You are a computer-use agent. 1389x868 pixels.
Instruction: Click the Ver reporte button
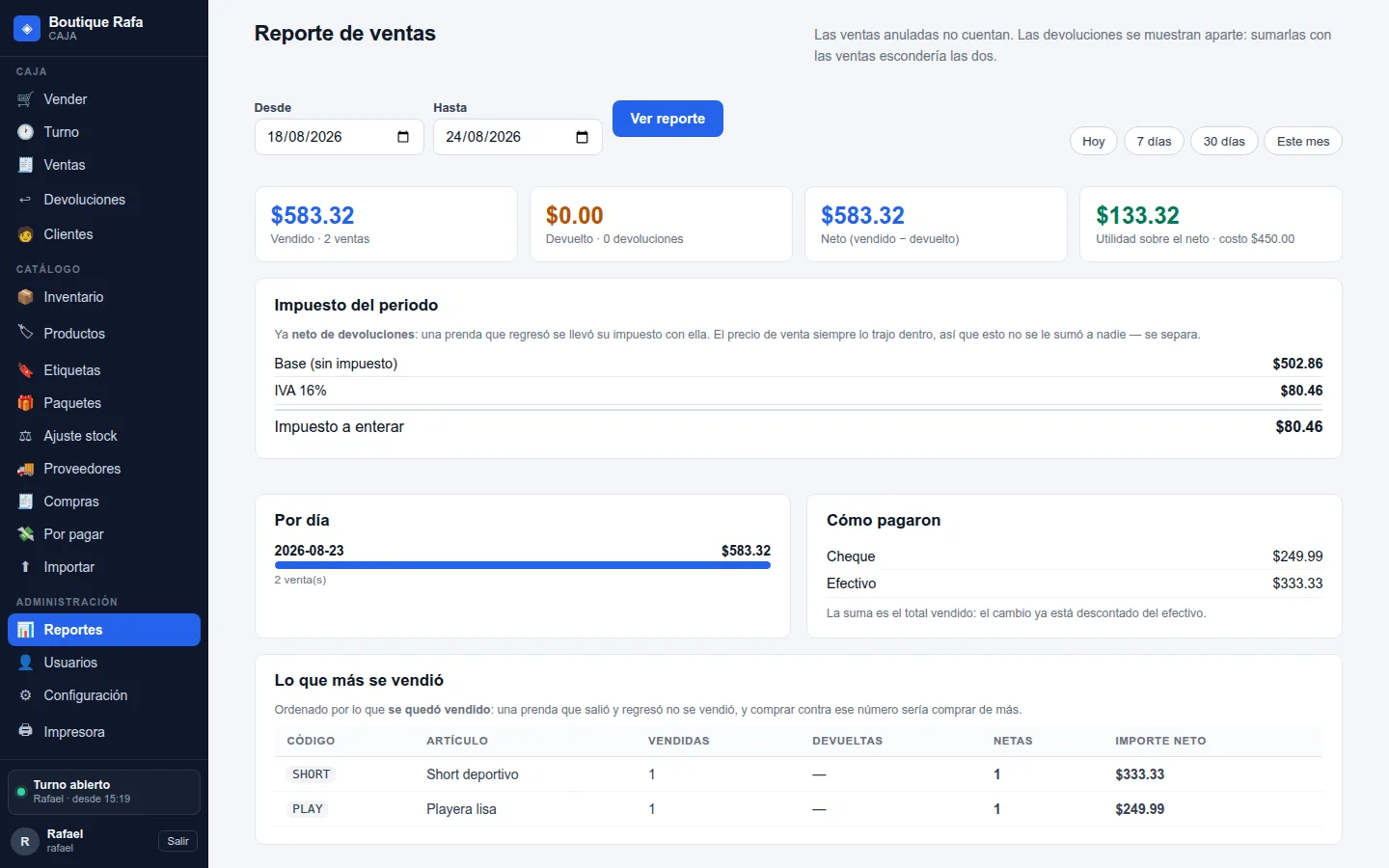[667, 119]
